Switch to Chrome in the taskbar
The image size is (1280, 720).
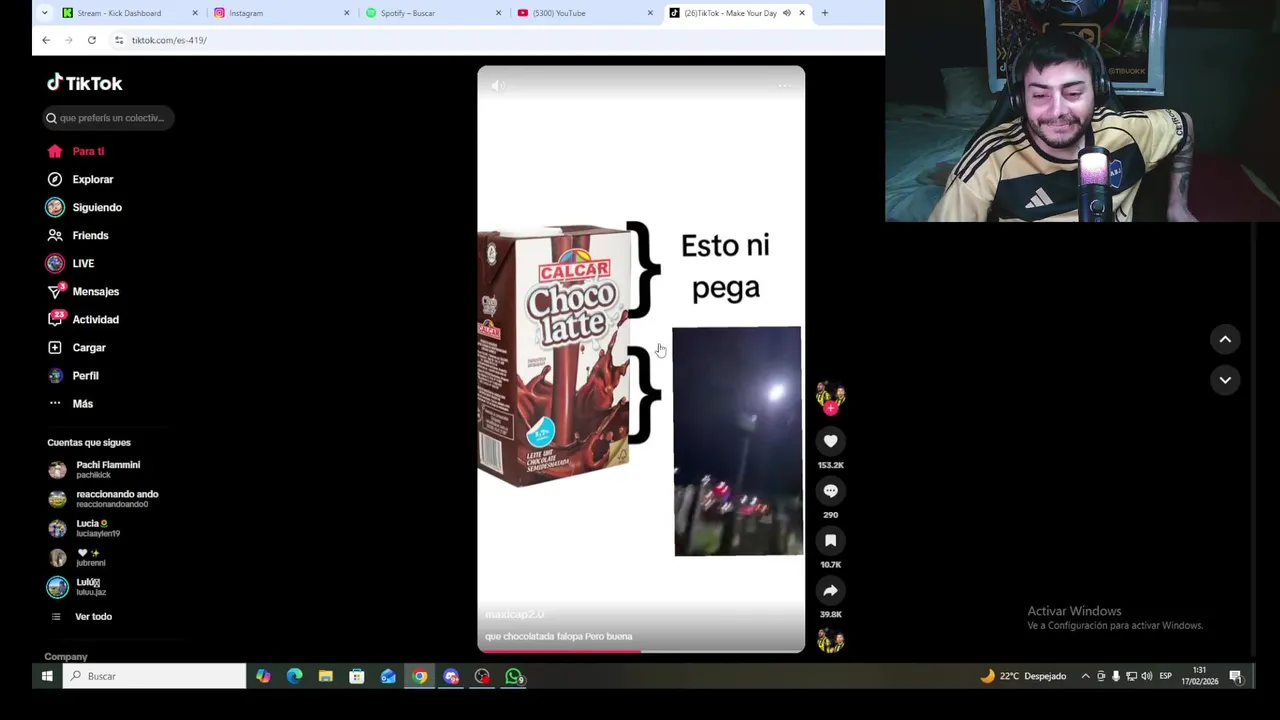tap(420, 676)
